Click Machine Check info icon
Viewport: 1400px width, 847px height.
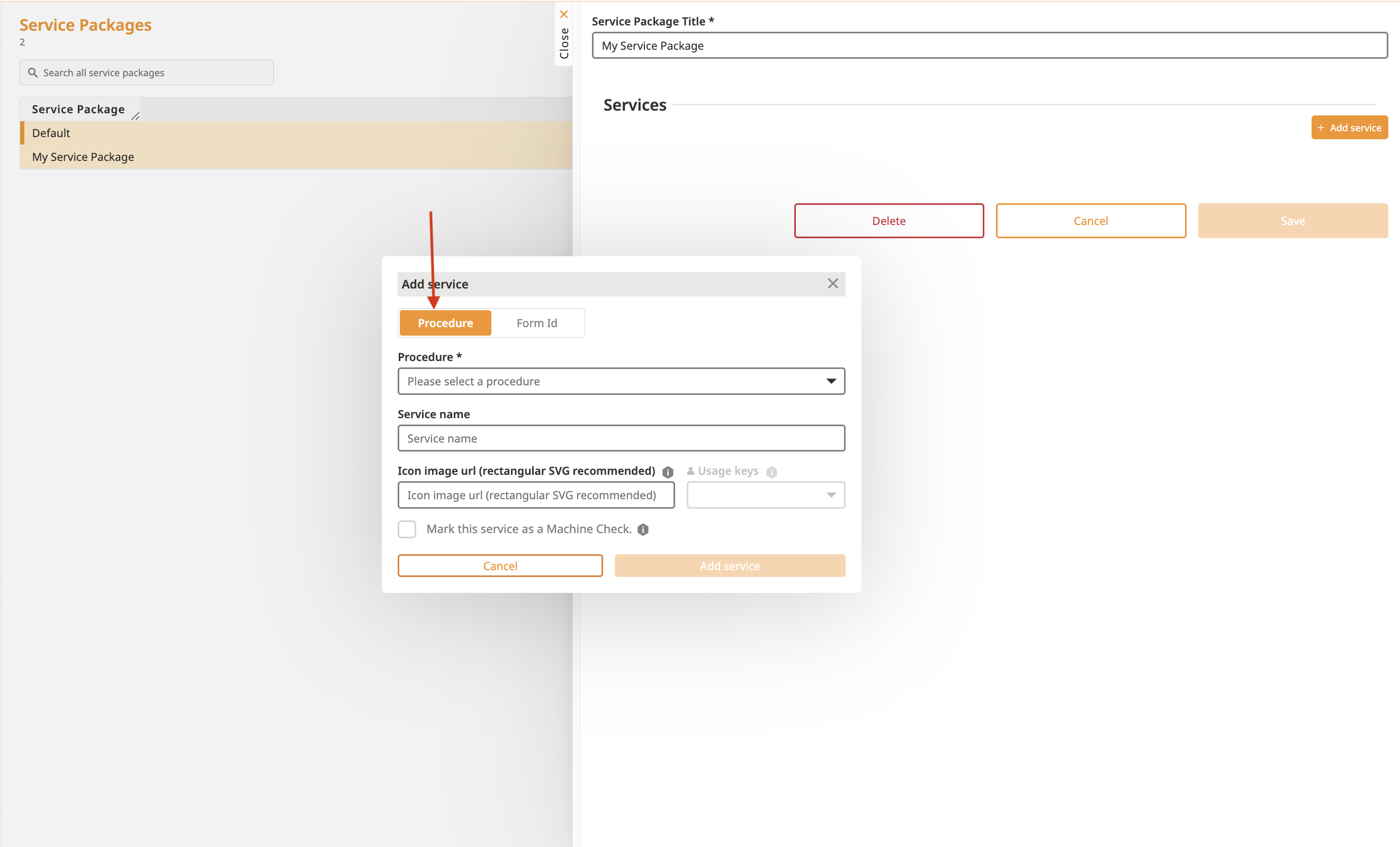click(643, 529)
